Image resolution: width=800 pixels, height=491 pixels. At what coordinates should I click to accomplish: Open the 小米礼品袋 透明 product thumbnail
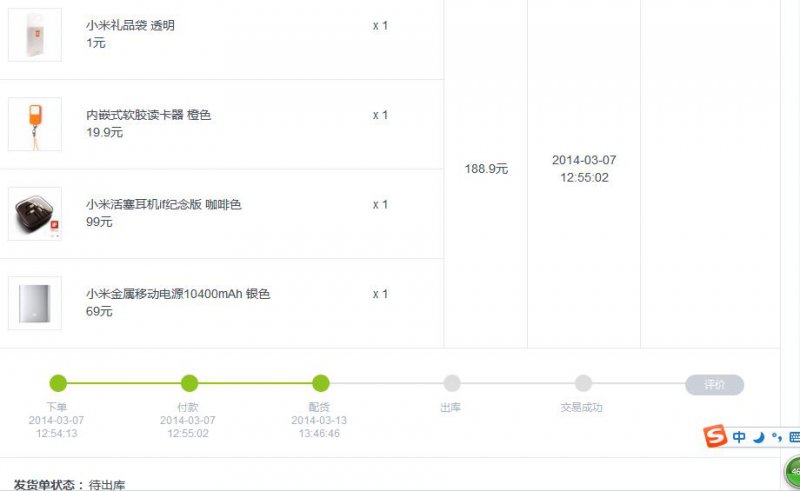pyautogui.click(x=35, y=35)
